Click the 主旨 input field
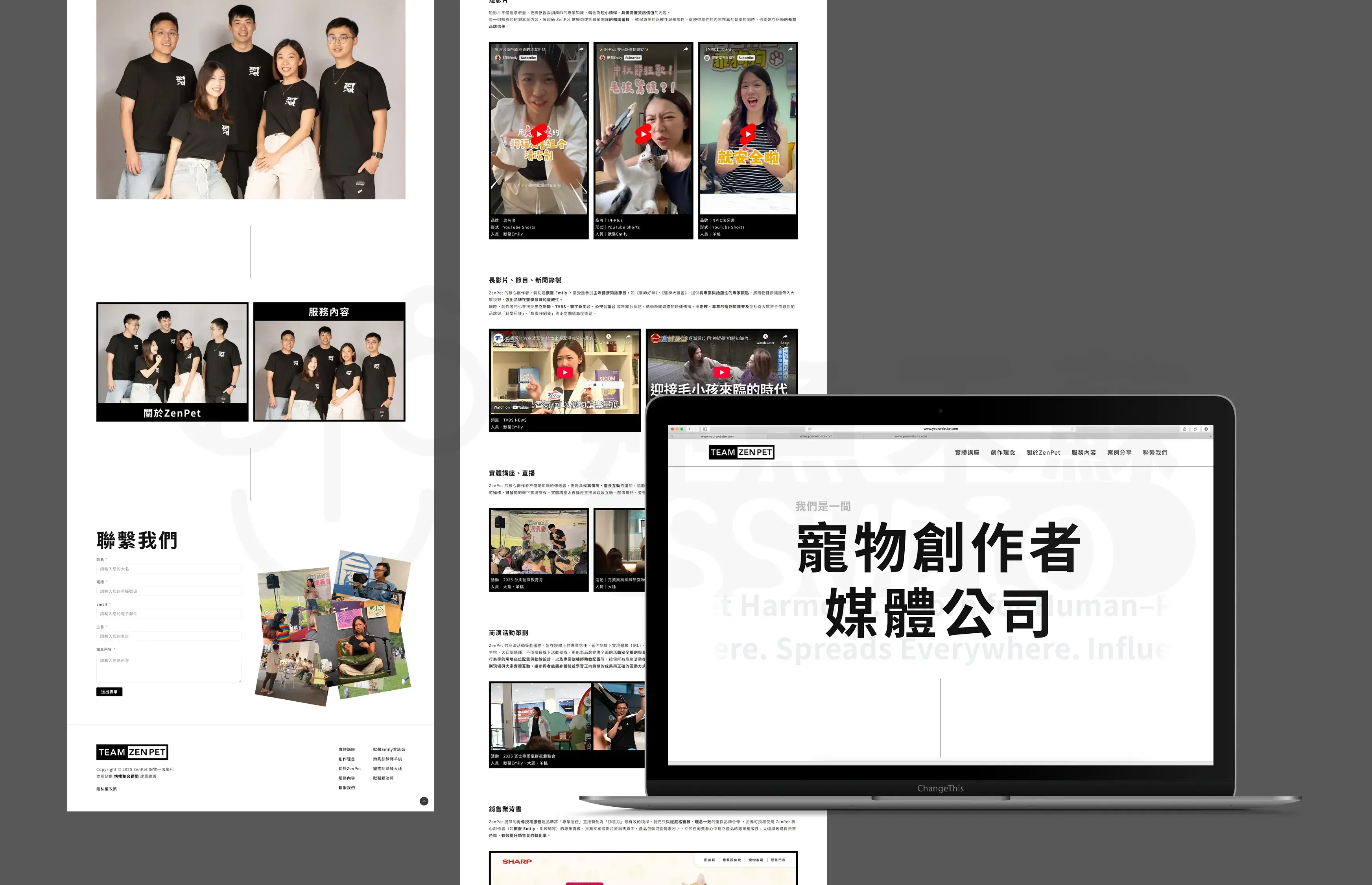The width and height of the screenshot is (1372, 885). coord(169,636)
